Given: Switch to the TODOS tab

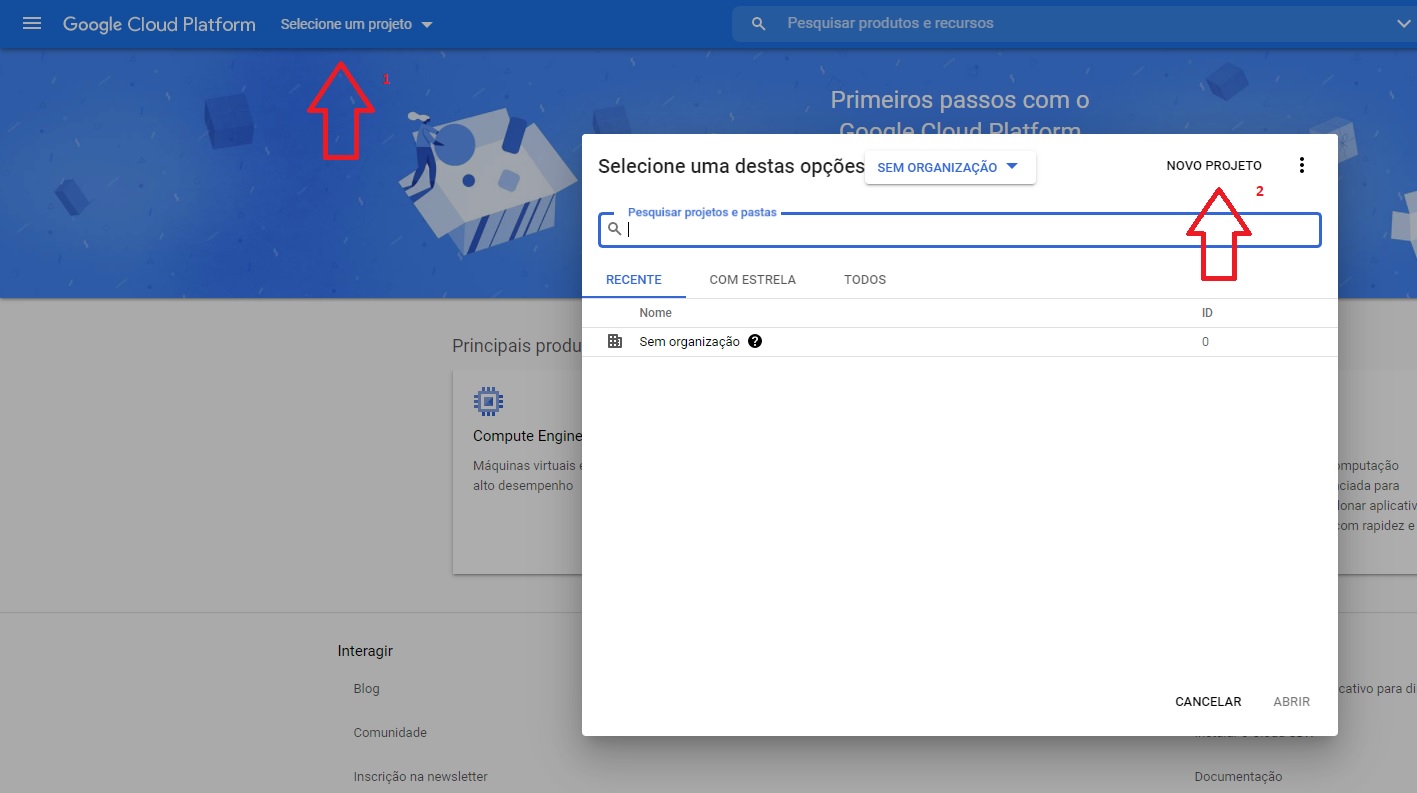Looking at the screenshot, I should tap(864, 280).
